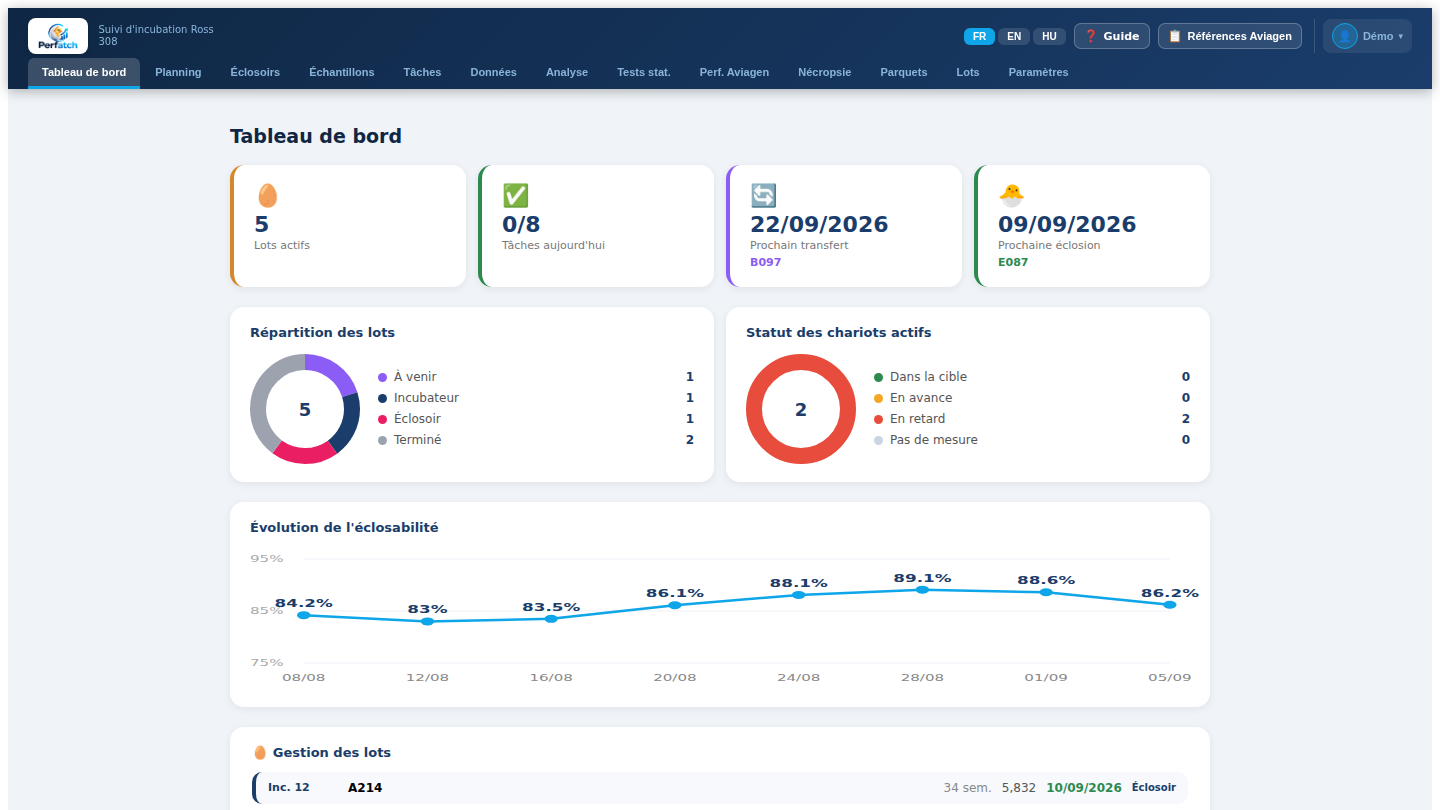This screenshot has width=1440, height=810.
Task: Click the Terminé legend entry
Action: click(x=536, y=440)
